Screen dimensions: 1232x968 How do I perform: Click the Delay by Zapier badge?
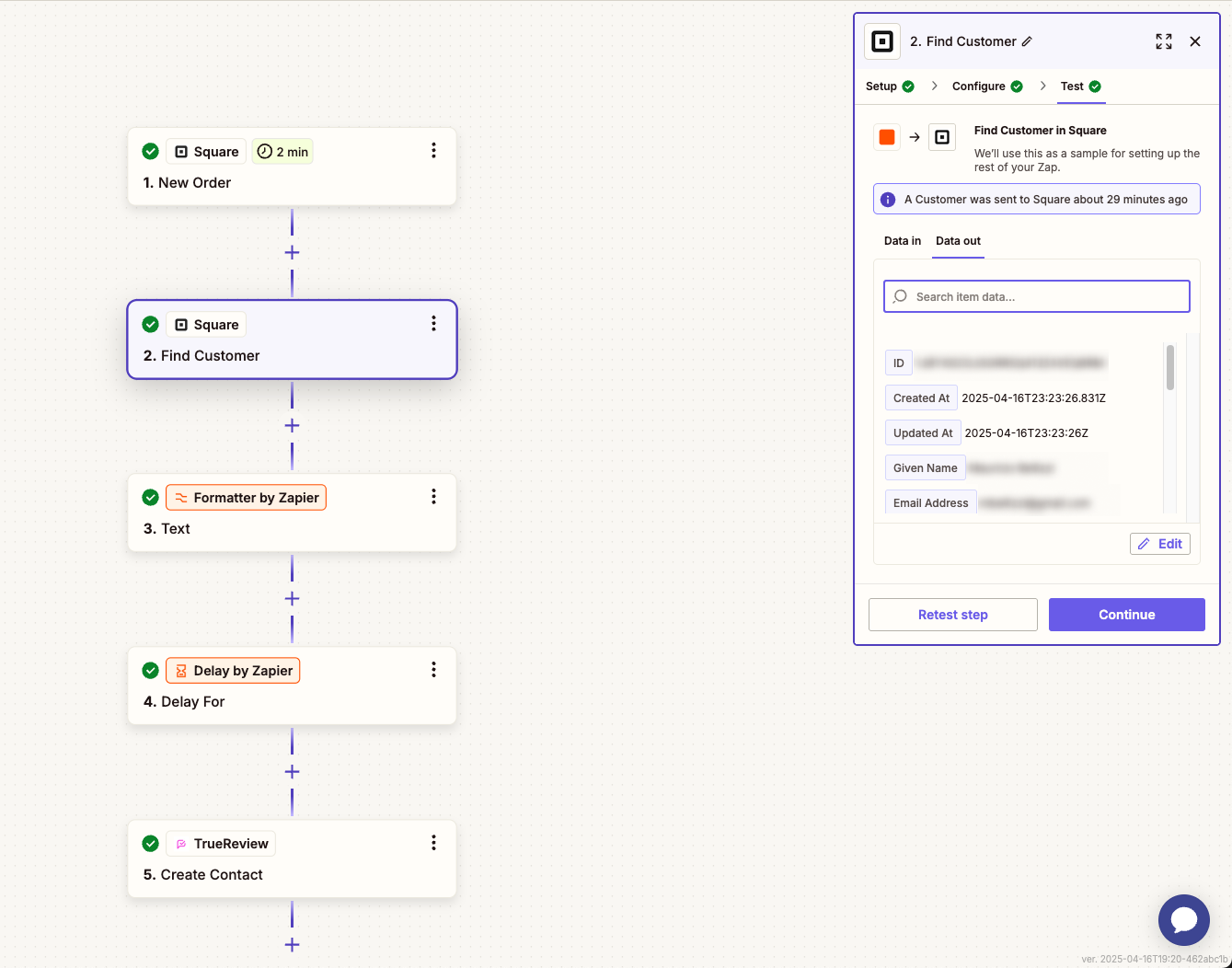point(233,671)
